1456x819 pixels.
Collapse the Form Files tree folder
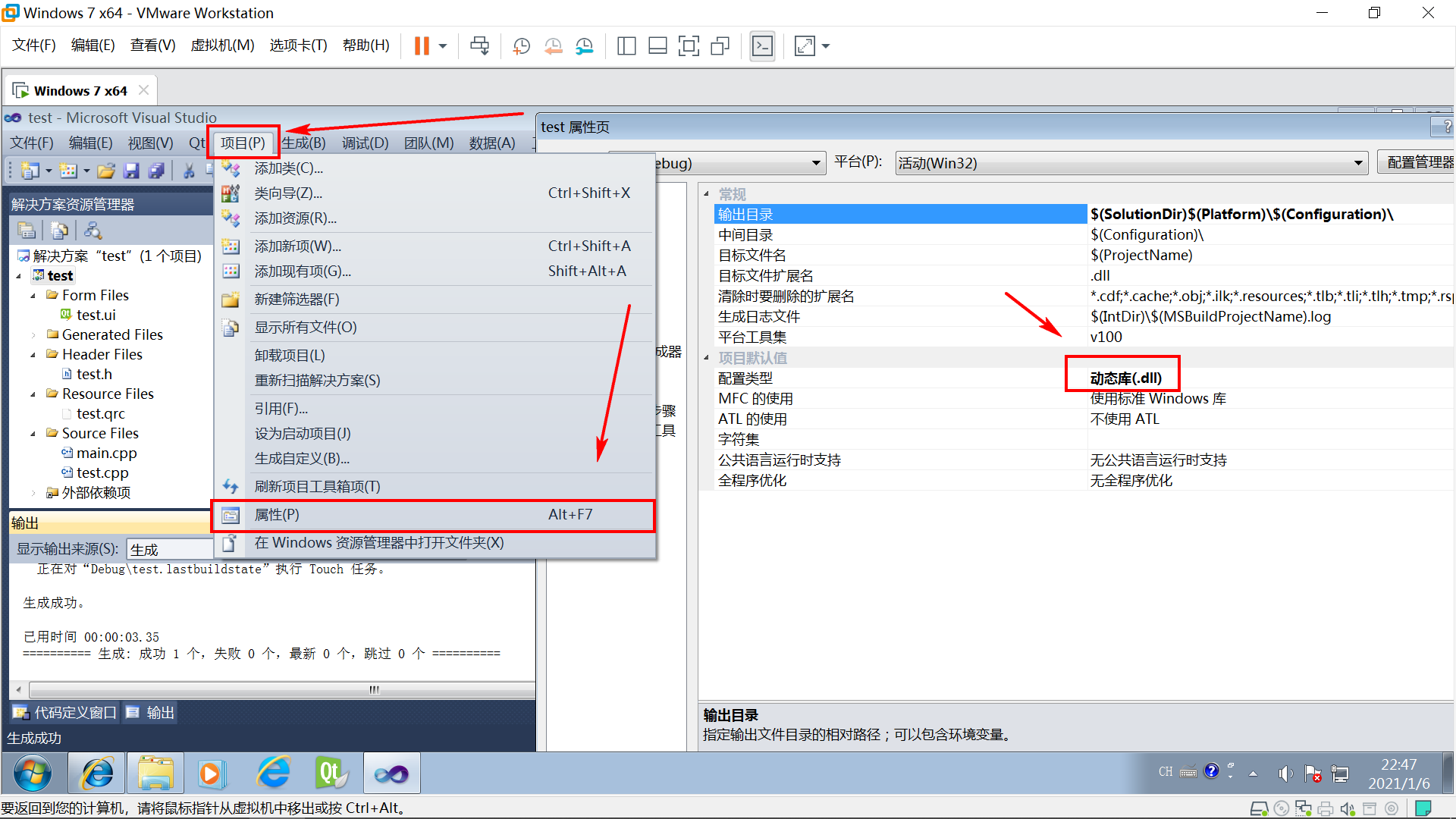pyautogui.click(x=33, y=296)
